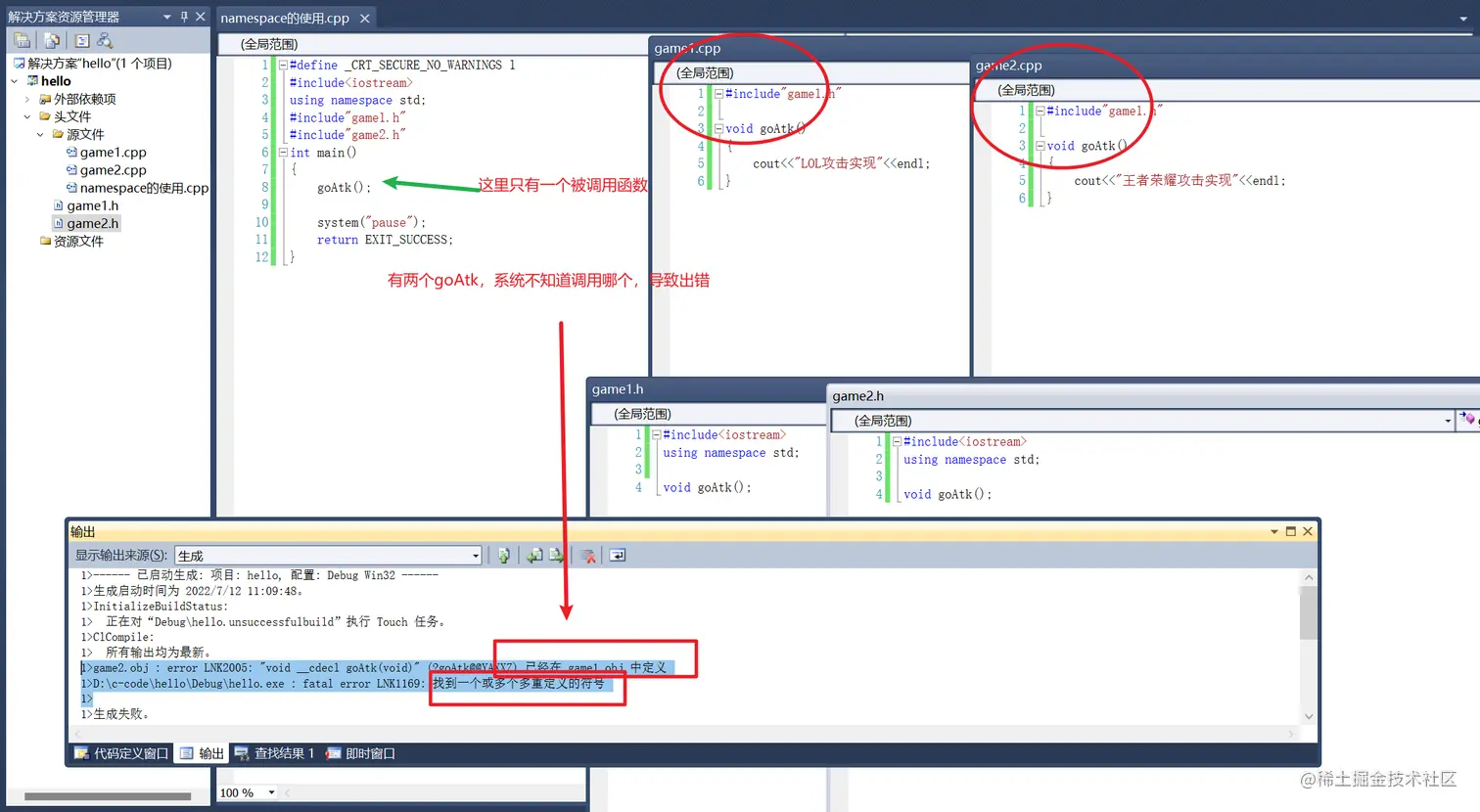
Task: Switch to 代码定义窗口 tab
Action: pyautogui.click(x=122, y=753)
